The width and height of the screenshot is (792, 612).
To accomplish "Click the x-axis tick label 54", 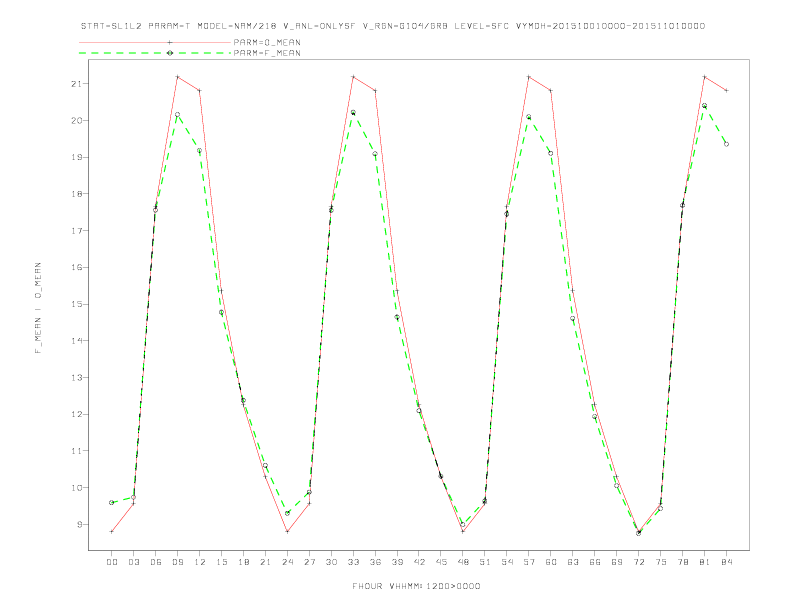I will 507,562.
